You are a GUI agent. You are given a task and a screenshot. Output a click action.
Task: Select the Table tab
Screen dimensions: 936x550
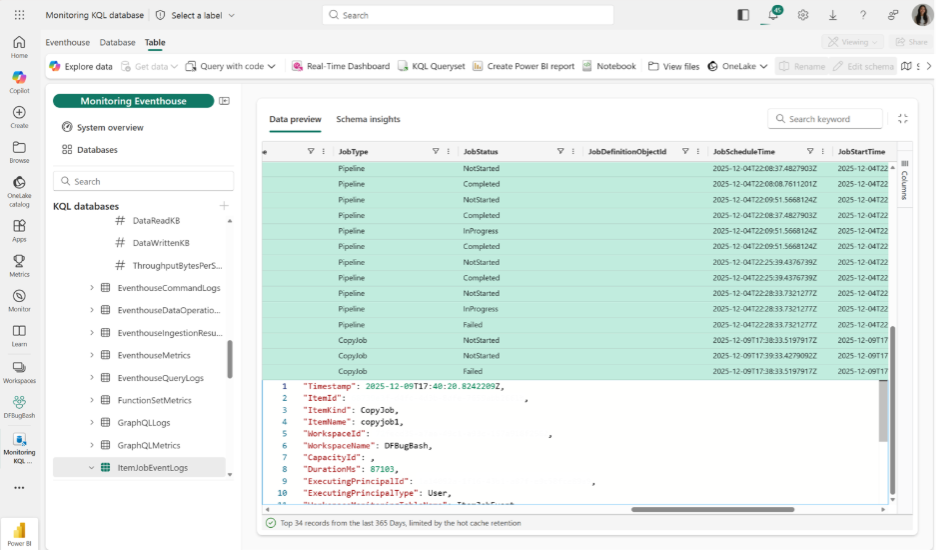[x=155, y=42]
